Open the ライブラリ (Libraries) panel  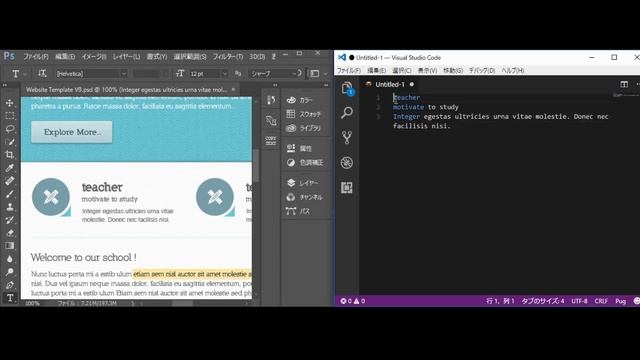pyautogui.click(x=305, y=128)
